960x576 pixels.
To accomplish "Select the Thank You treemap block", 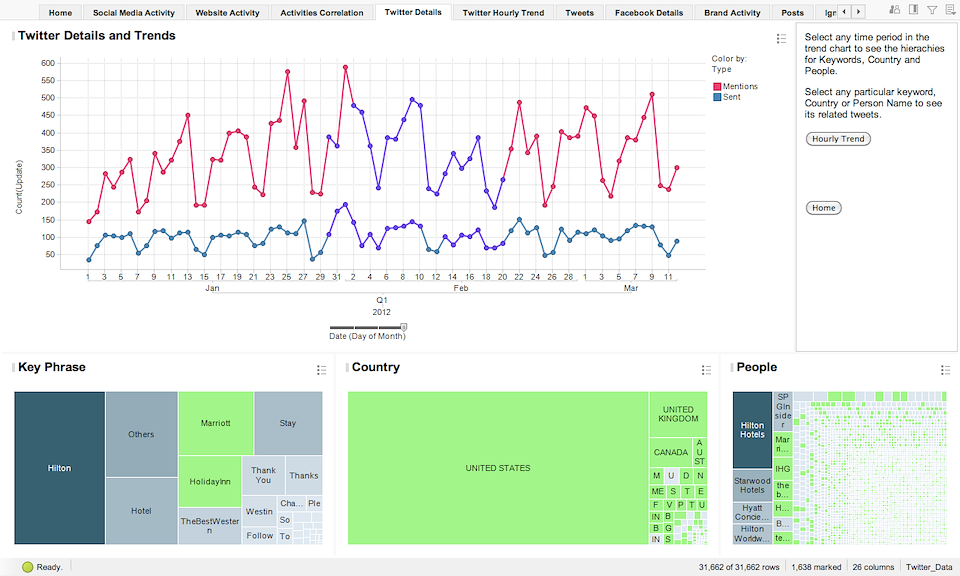I will 263,475.
